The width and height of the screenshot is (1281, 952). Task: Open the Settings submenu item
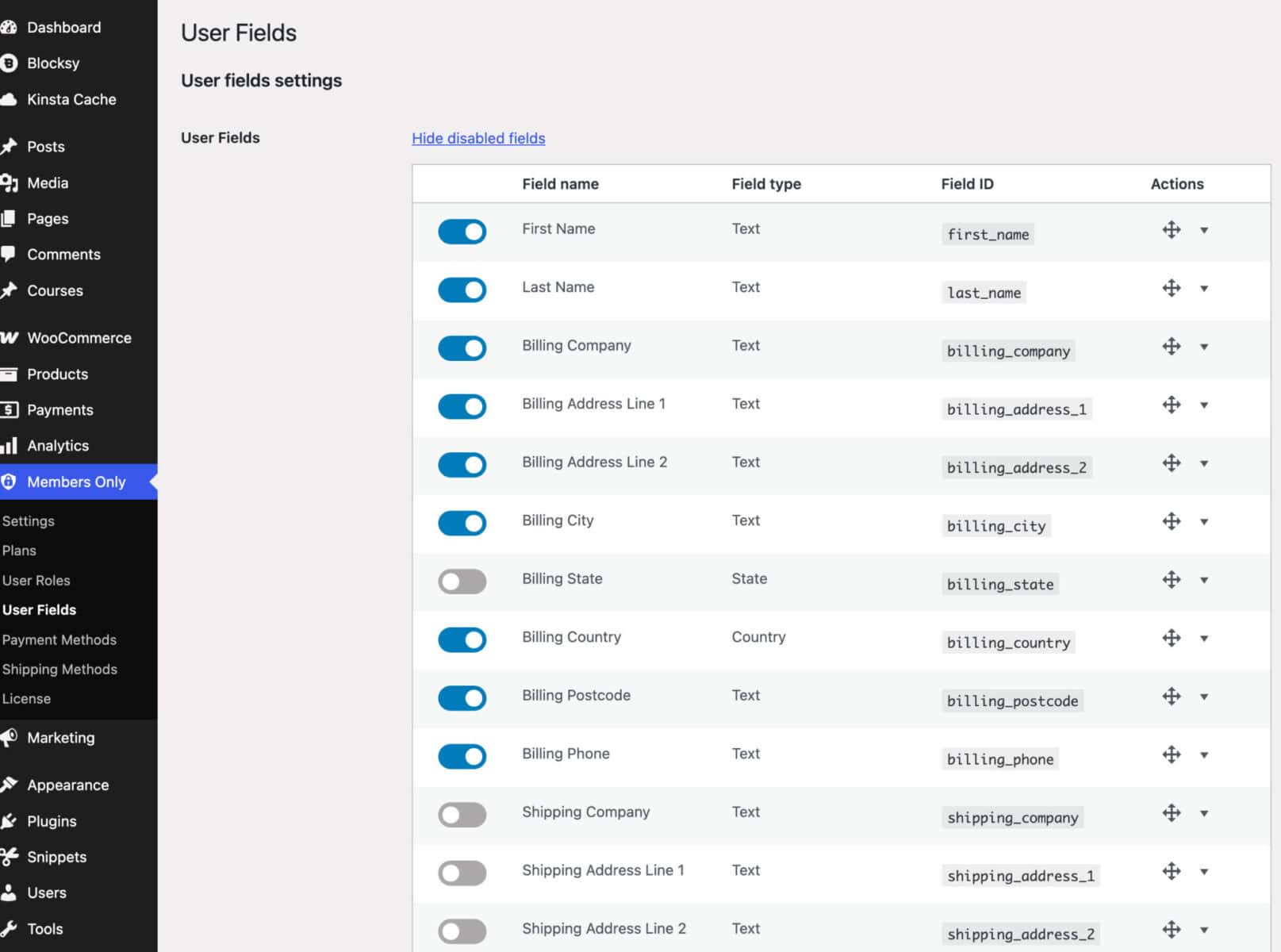(x=29, y=521)
